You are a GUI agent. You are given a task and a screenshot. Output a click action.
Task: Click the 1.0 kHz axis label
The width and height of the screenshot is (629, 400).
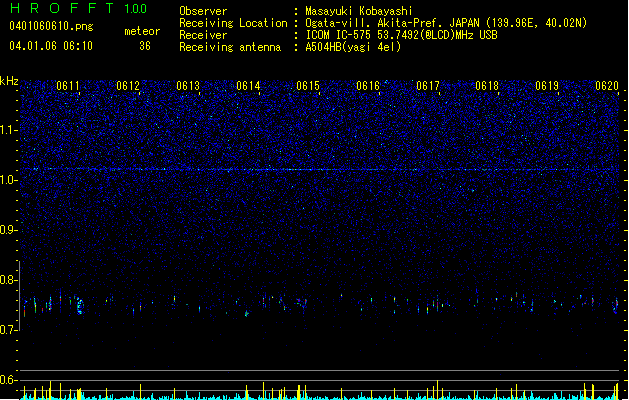pyautogui.click(x=9, y=180)
